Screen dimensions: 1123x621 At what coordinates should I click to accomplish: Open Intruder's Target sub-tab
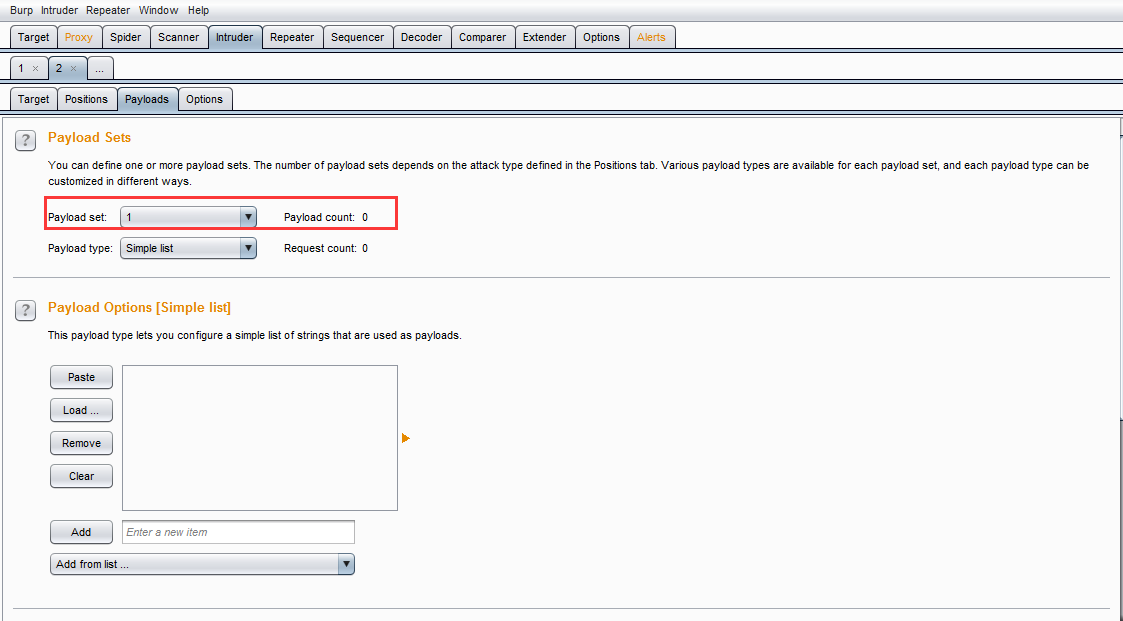34,99
